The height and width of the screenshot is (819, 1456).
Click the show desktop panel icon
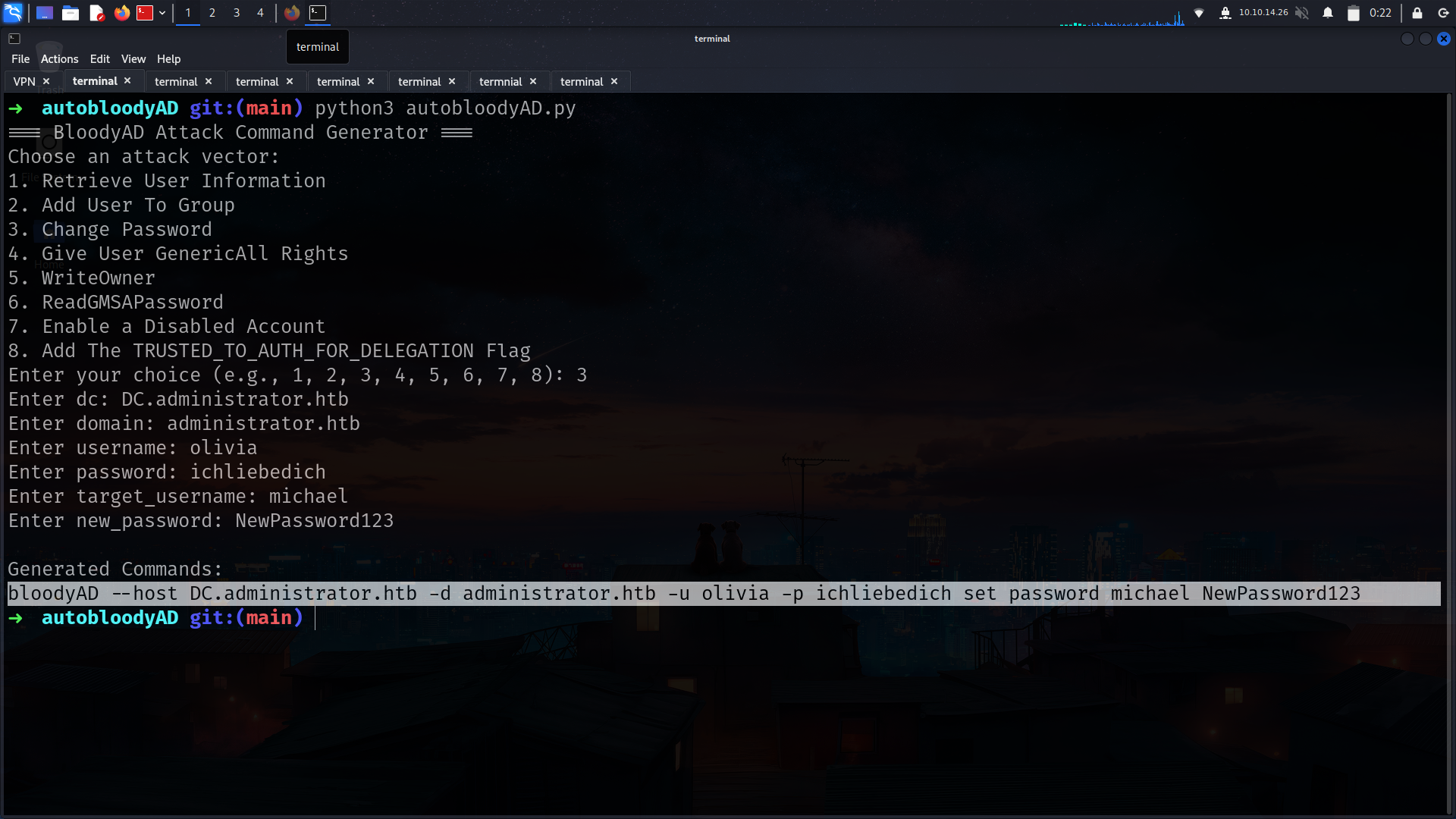pos(45,13)
